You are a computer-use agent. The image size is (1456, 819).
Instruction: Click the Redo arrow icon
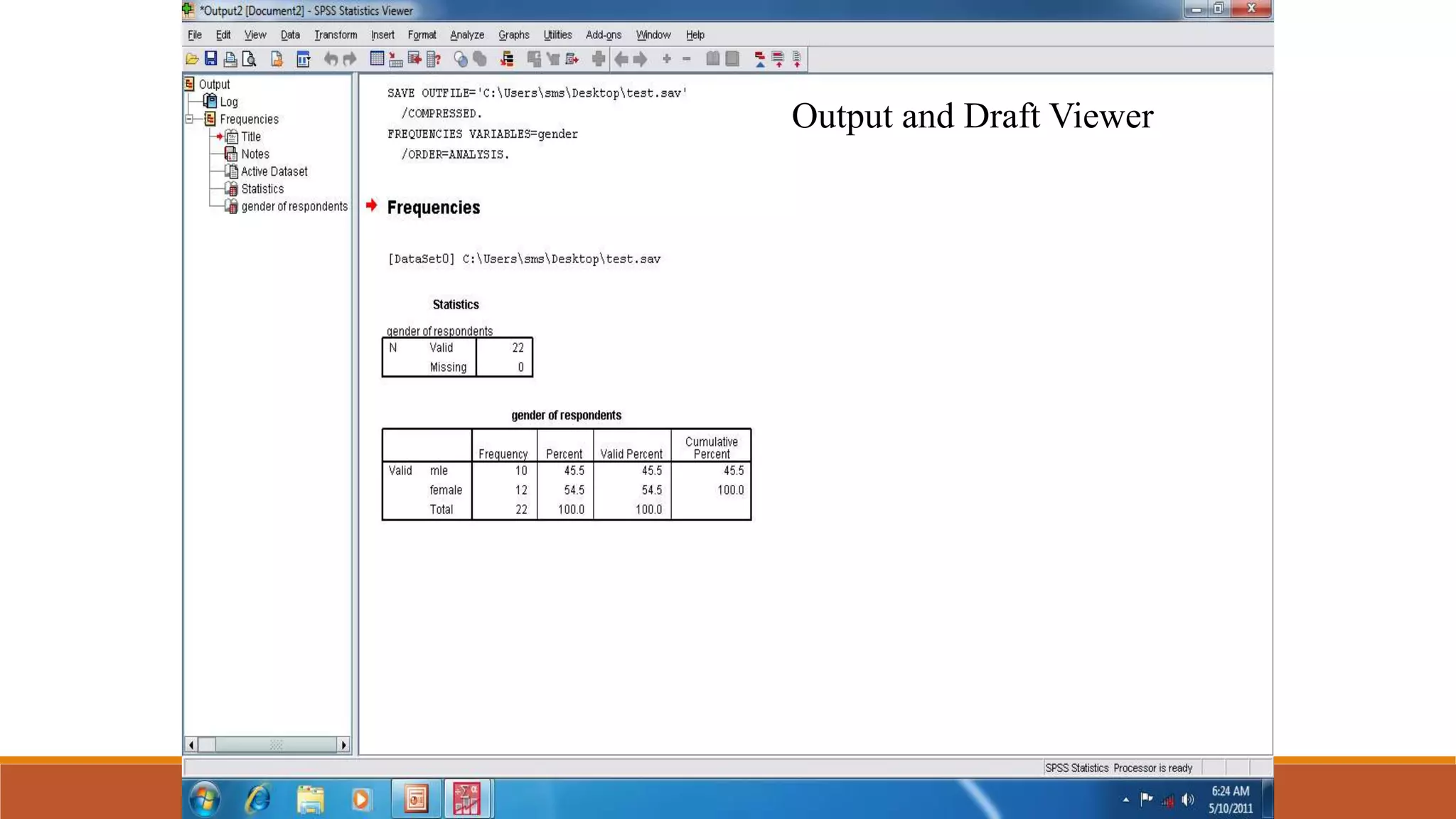pos(349,60)
